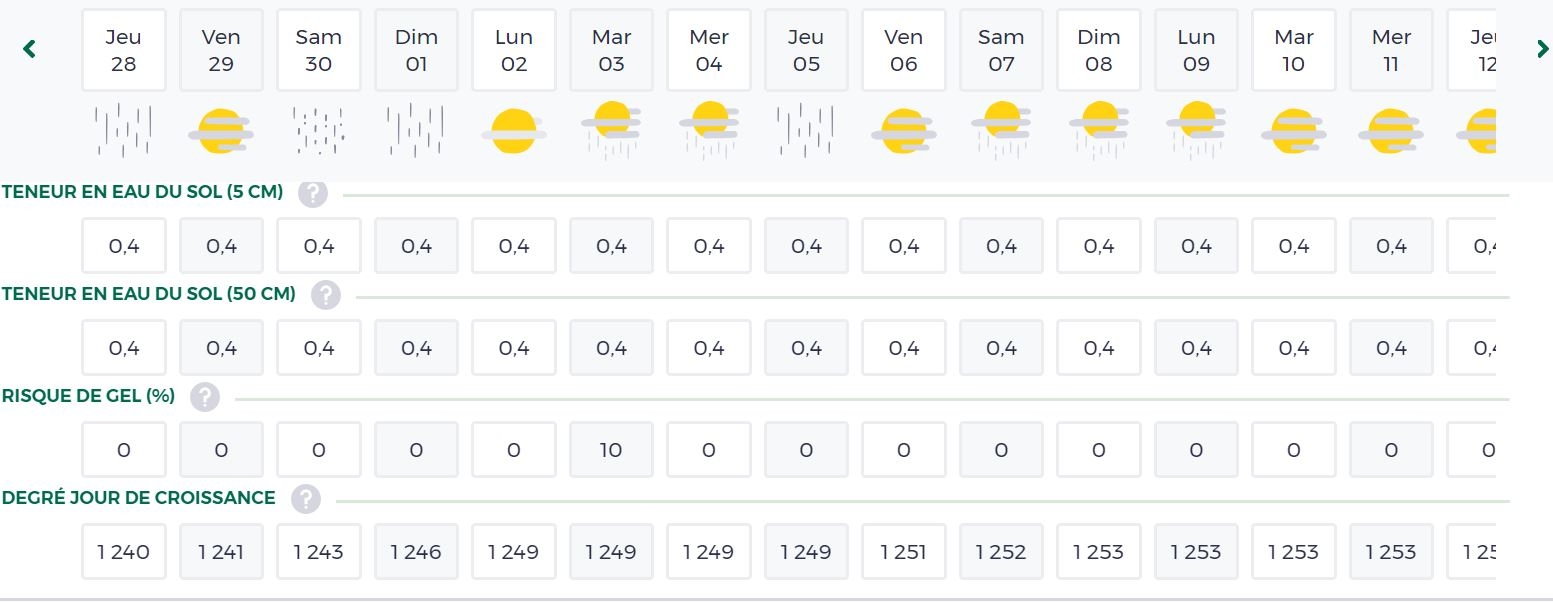Screen dimensions: 1553x602
Task: Click growing degree day value 1 246
Action: (x=416, y=552)
